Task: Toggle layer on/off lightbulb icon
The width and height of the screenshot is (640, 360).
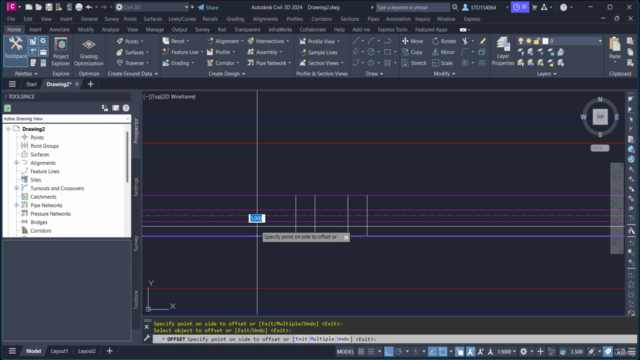Action: pyautogui.click(x=521, y=41)
